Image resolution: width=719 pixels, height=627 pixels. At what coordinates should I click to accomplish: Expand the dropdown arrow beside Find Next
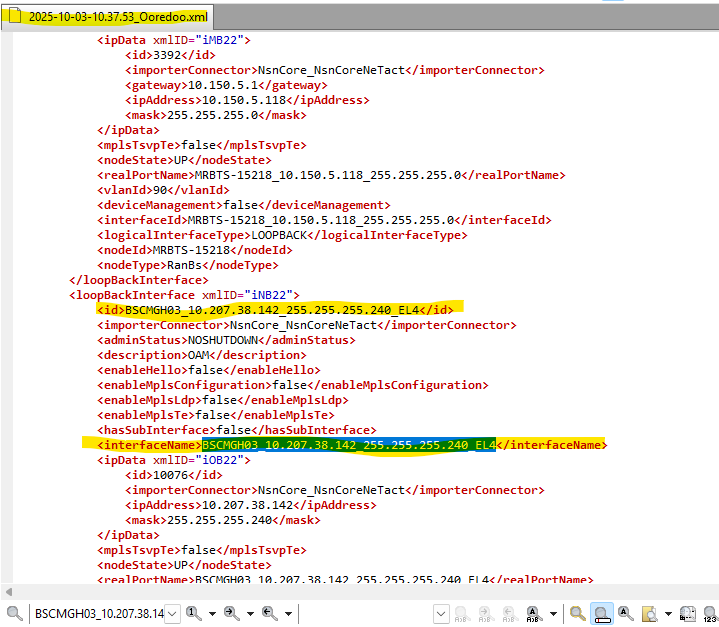(250, 613)
